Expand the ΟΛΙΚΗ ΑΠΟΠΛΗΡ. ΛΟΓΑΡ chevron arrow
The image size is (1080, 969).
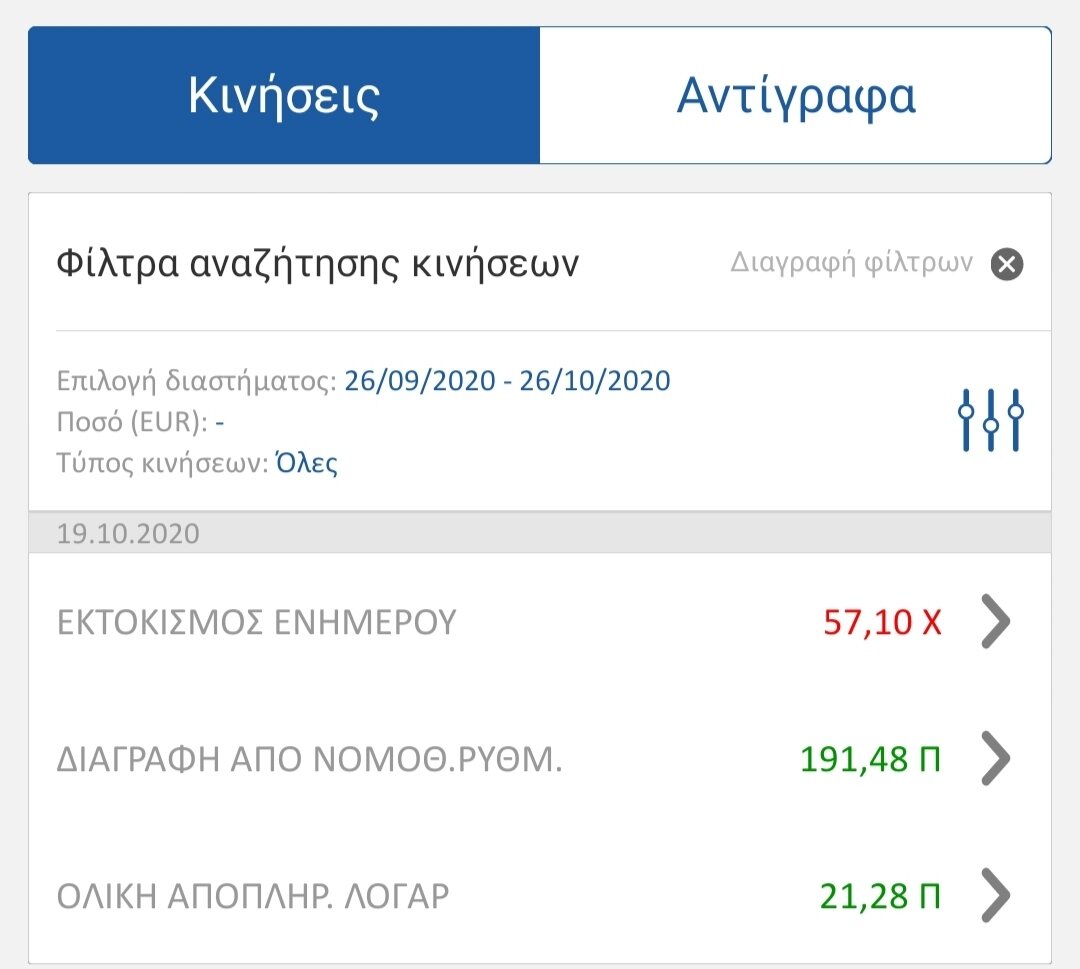[996, 895]
